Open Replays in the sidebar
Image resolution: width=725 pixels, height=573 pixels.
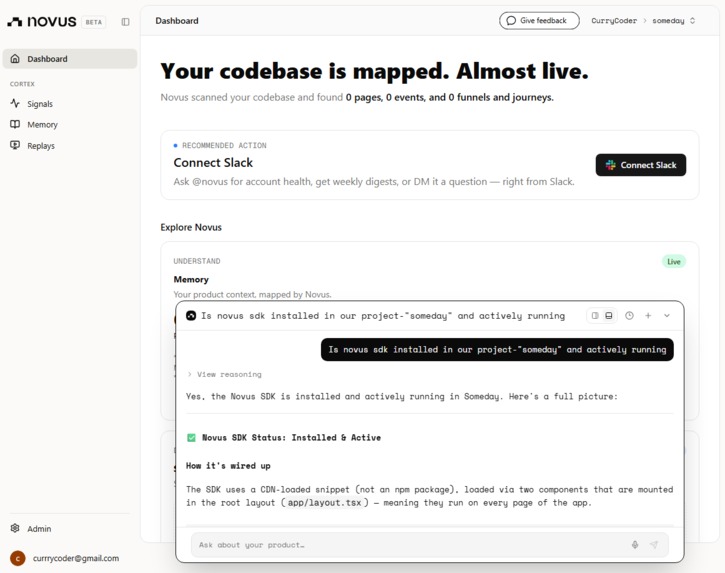[x=70, y=146]
